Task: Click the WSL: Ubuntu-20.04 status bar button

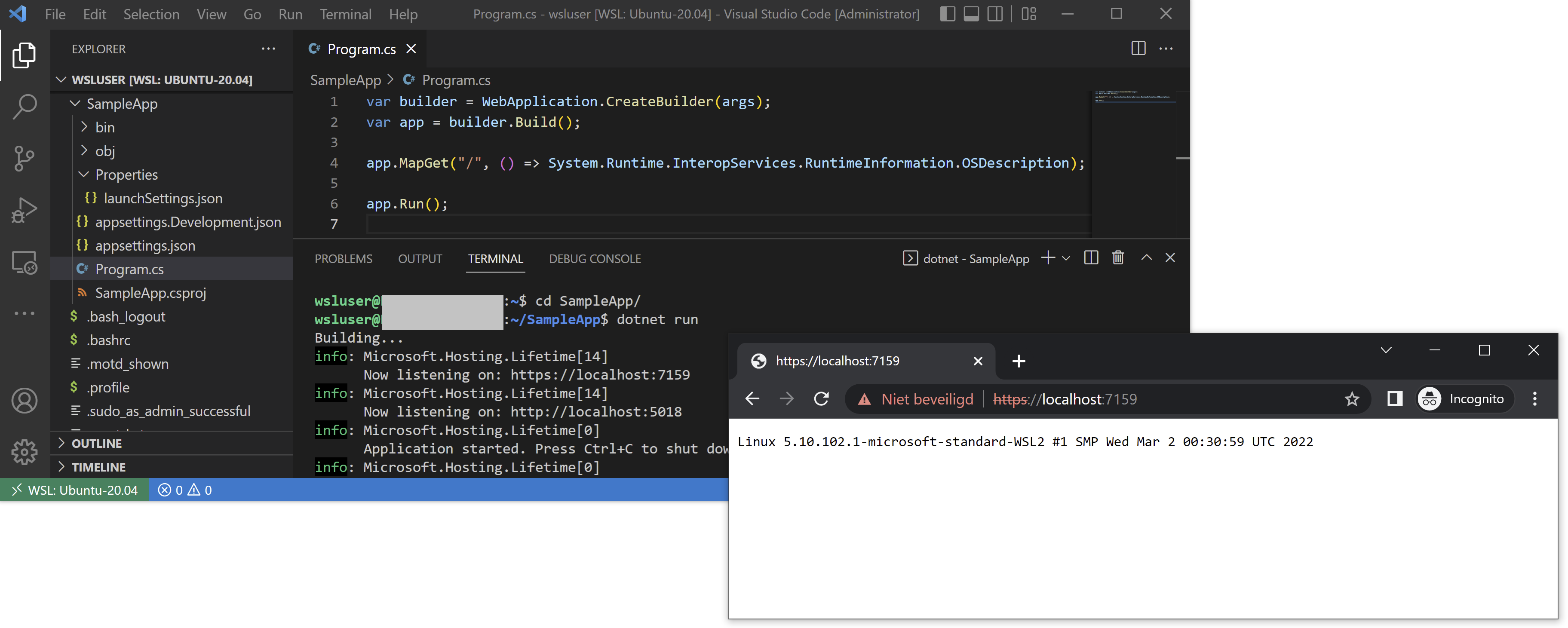Action: 74,489
